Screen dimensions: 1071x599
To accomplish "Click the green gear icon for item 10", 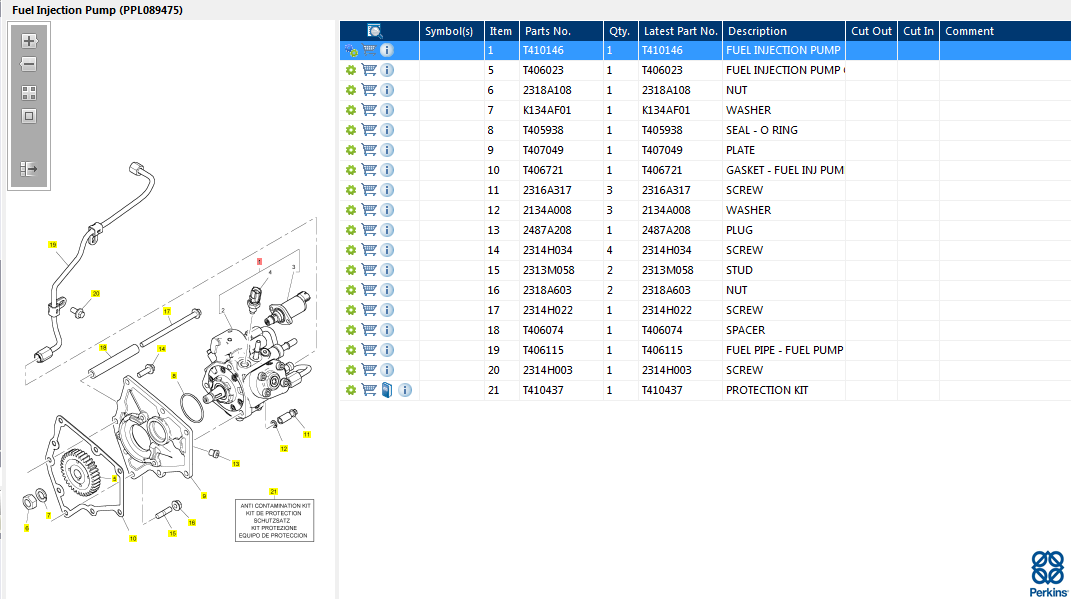I will [x=351, y=170].
